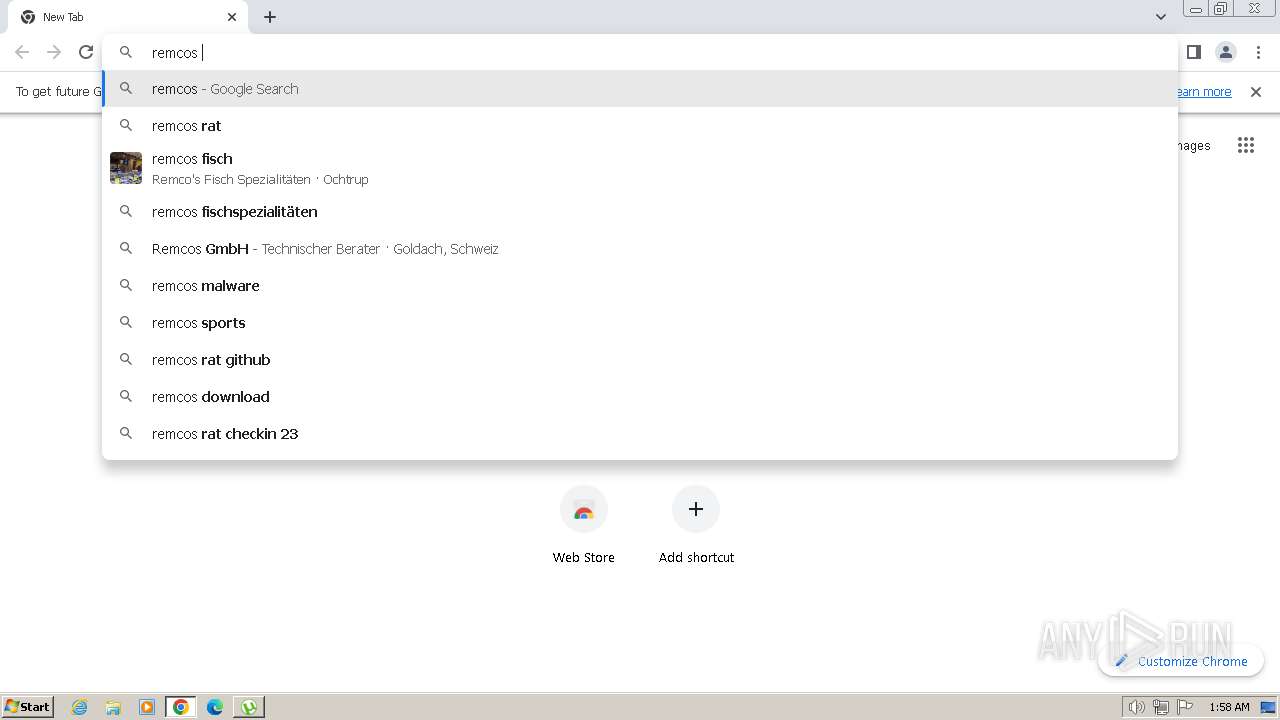Viewport: 1280px width, 720px height.
Task: Open the profile avatar menu
Action: (1226, 52)
